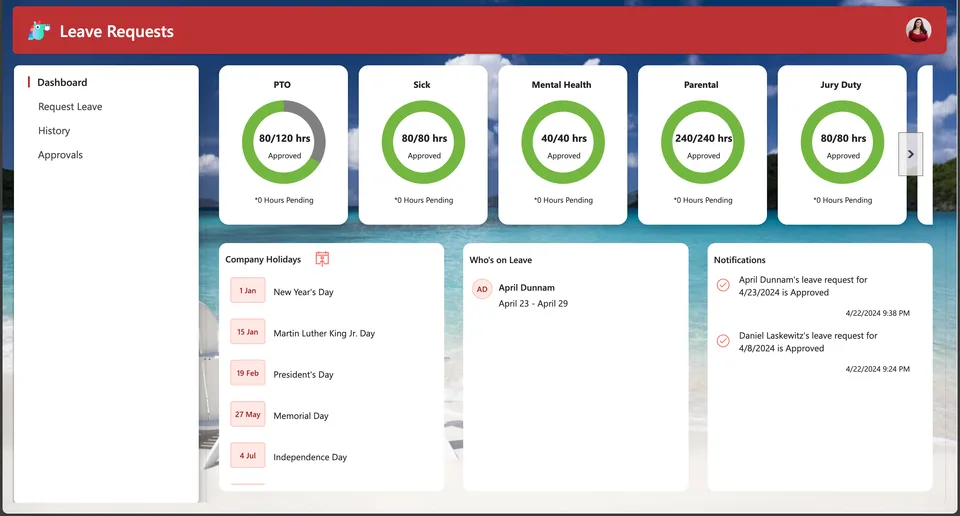Click the 0 Hours Pending text under Mental Health
The height and width of the screenshot is (516, 960).
pos(563,200)
